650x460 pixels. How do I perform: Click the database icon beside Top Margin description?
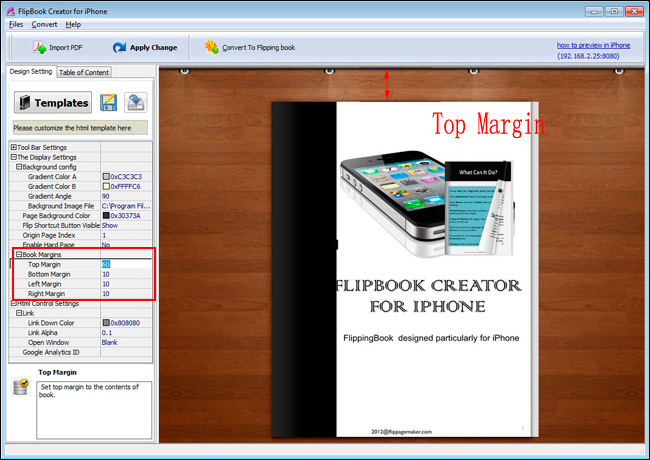(x=20, y=387)
